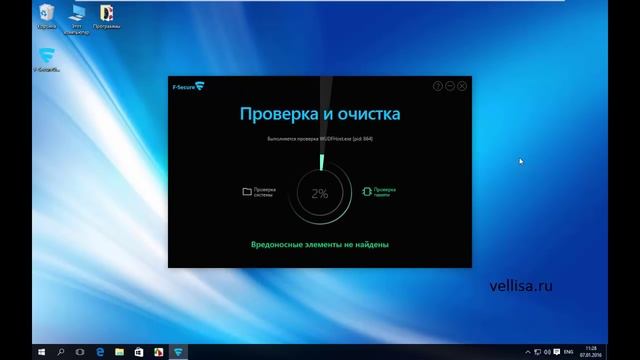
Task: Click the system scan folder icon
Action: pos(247,191)
